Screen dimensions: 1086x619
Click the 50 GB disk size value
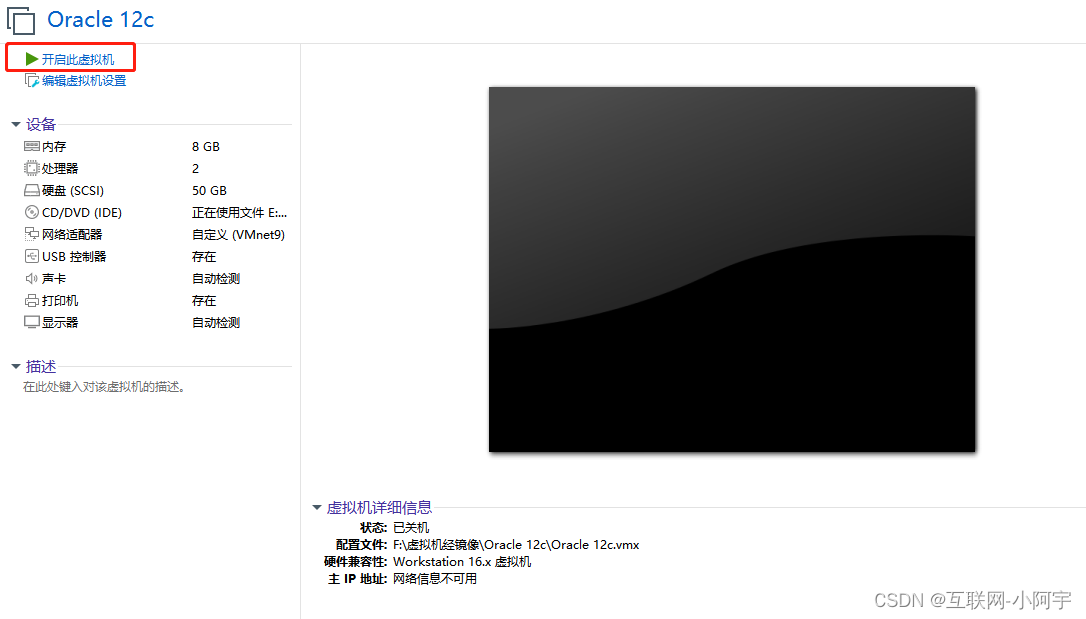pos(209,190)
